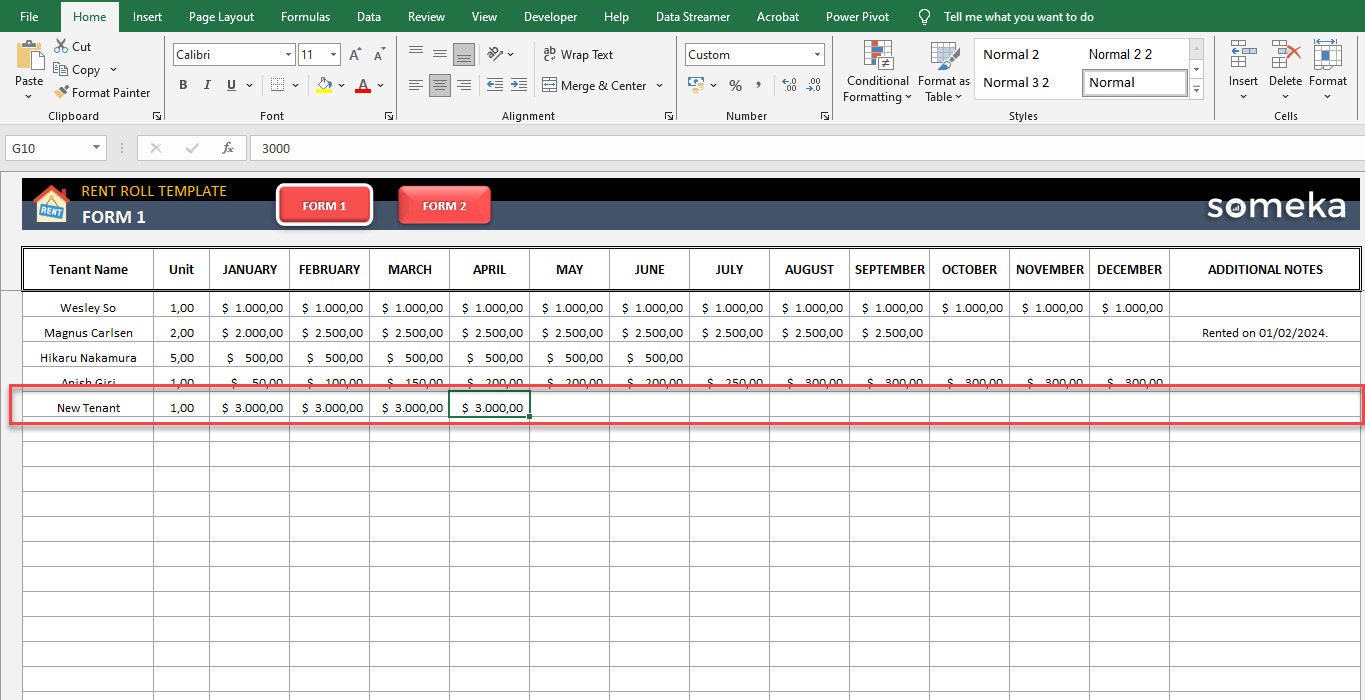Open the Custom number format dropdown

(817, 54)
